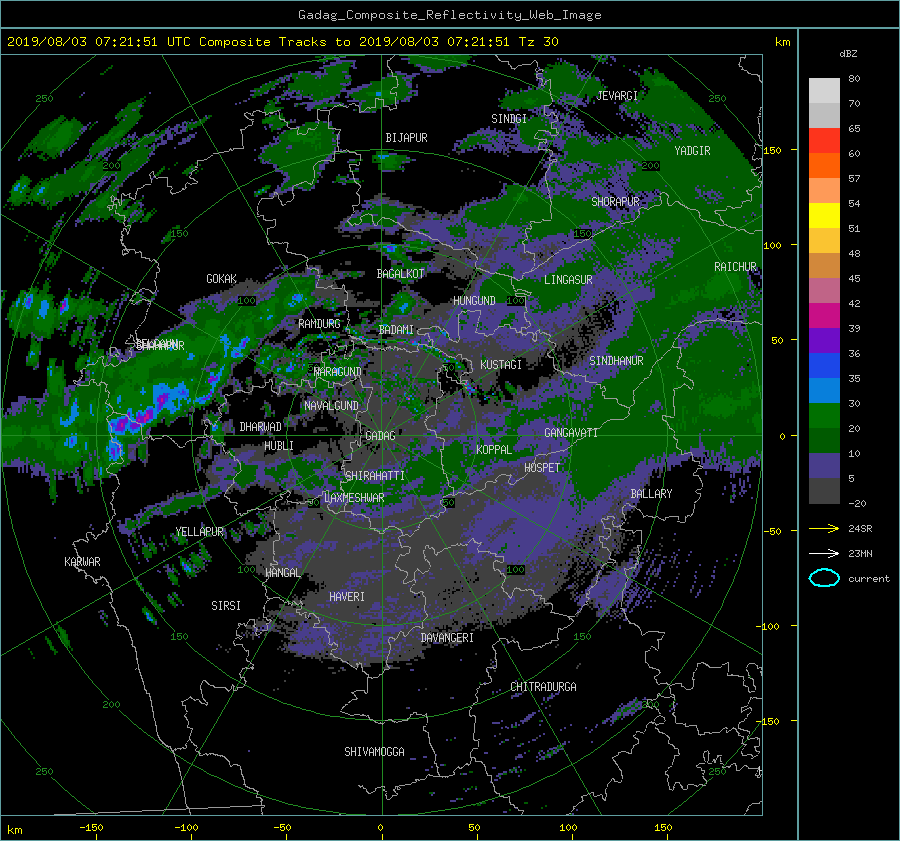Click the dBZ legend heading
Viewport: 900px width, 841px height.
click(848, 54)
